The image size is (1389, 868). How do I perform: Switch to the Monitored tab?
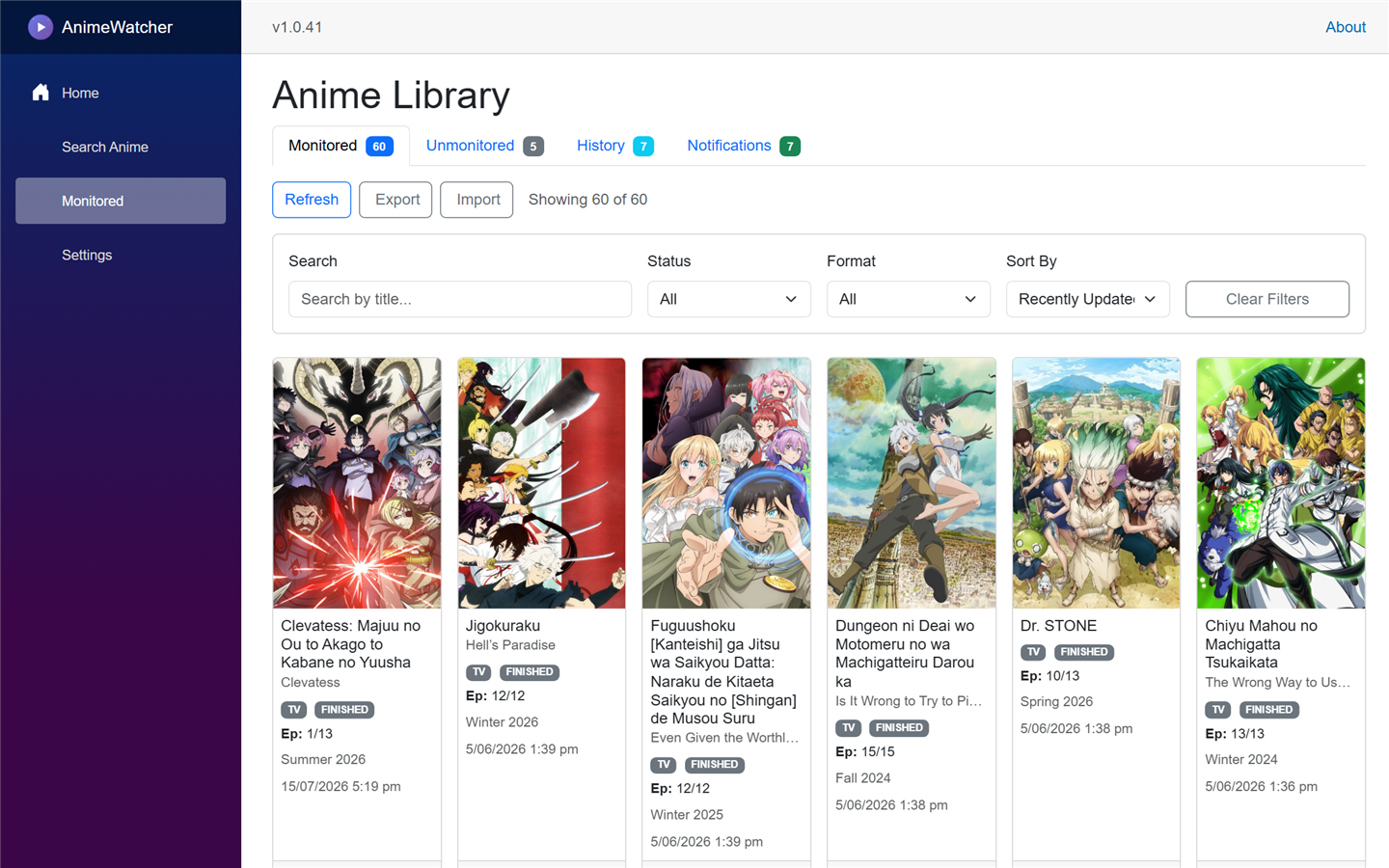[x=340, y=146]
